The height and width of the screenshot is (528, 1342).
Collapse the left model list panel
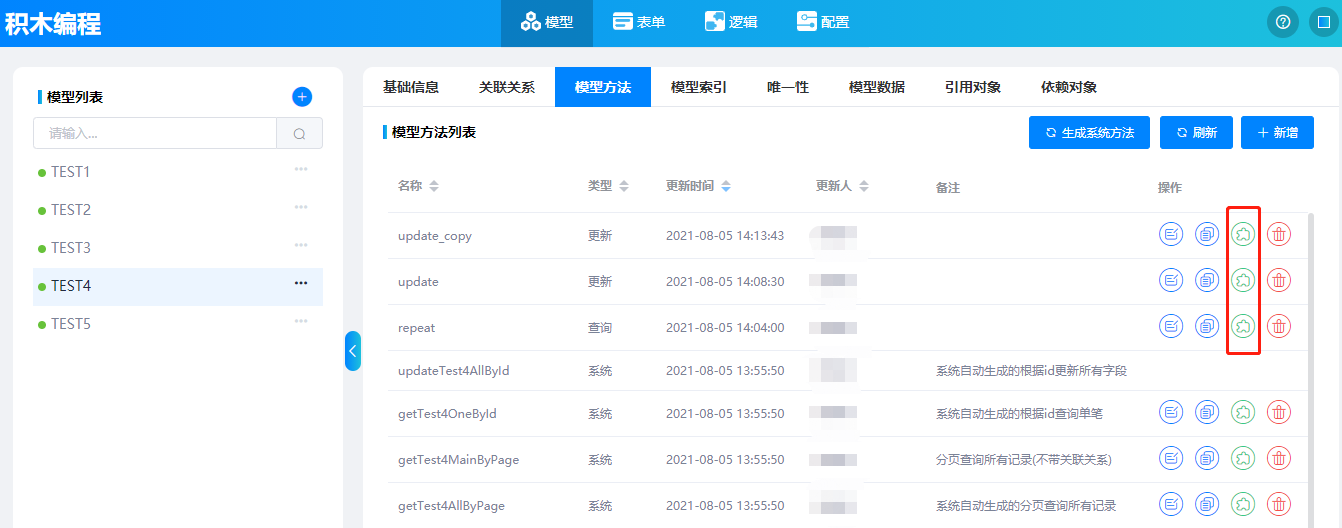(352, 351)
